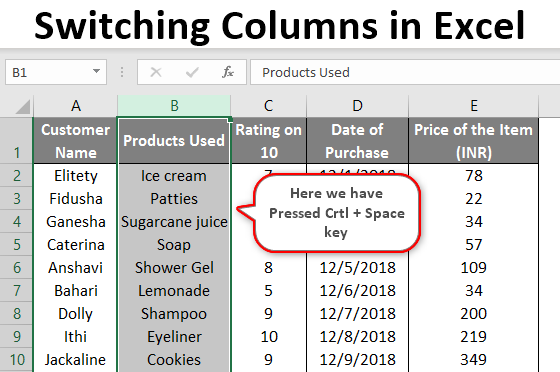Image resolution: width=560 pixels, height=372 pixels.
Task: Click the Enter checkmark icon in formula bar
Action: [x=192, y=72]
